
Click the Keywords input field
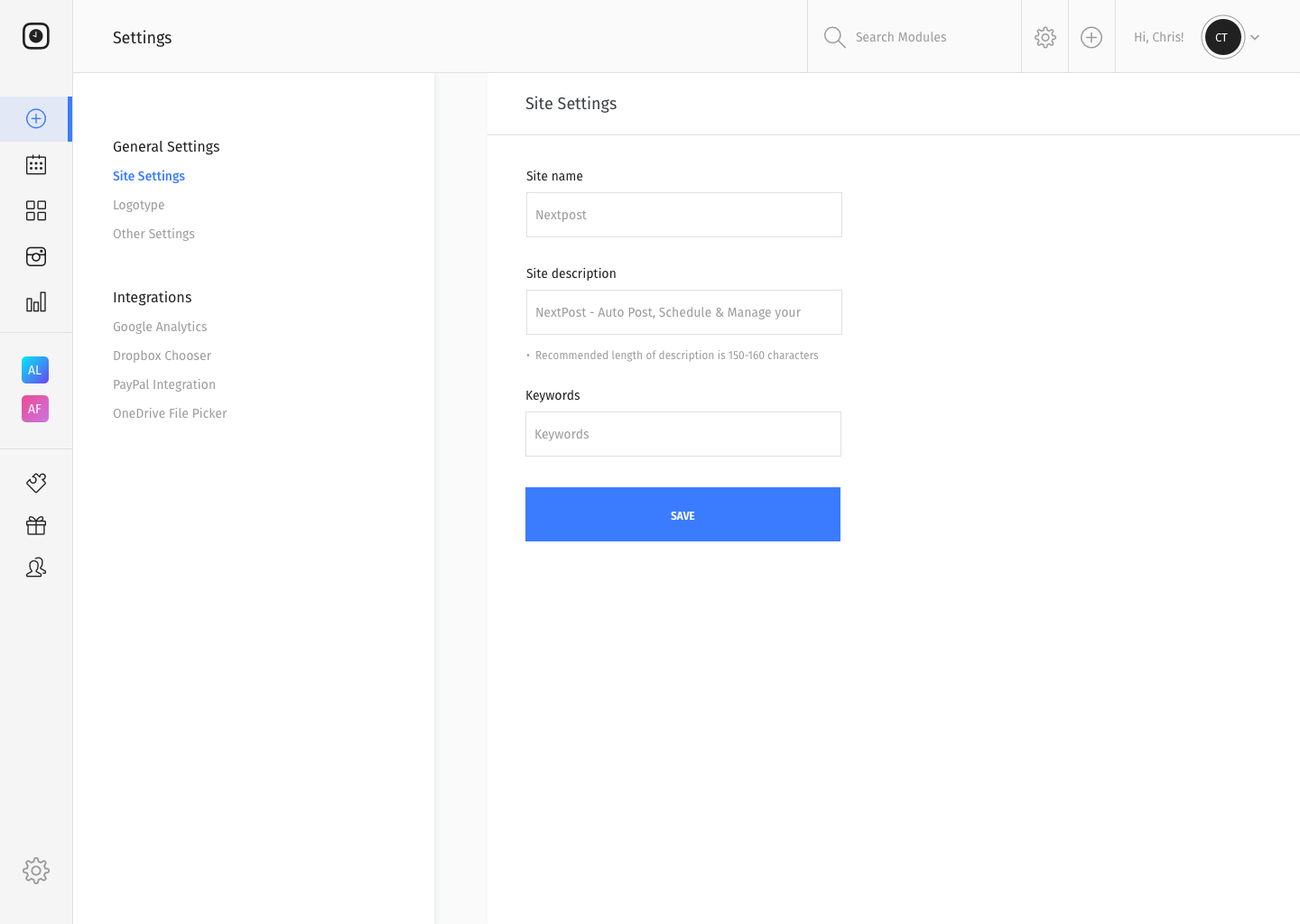tap(683, 434)
